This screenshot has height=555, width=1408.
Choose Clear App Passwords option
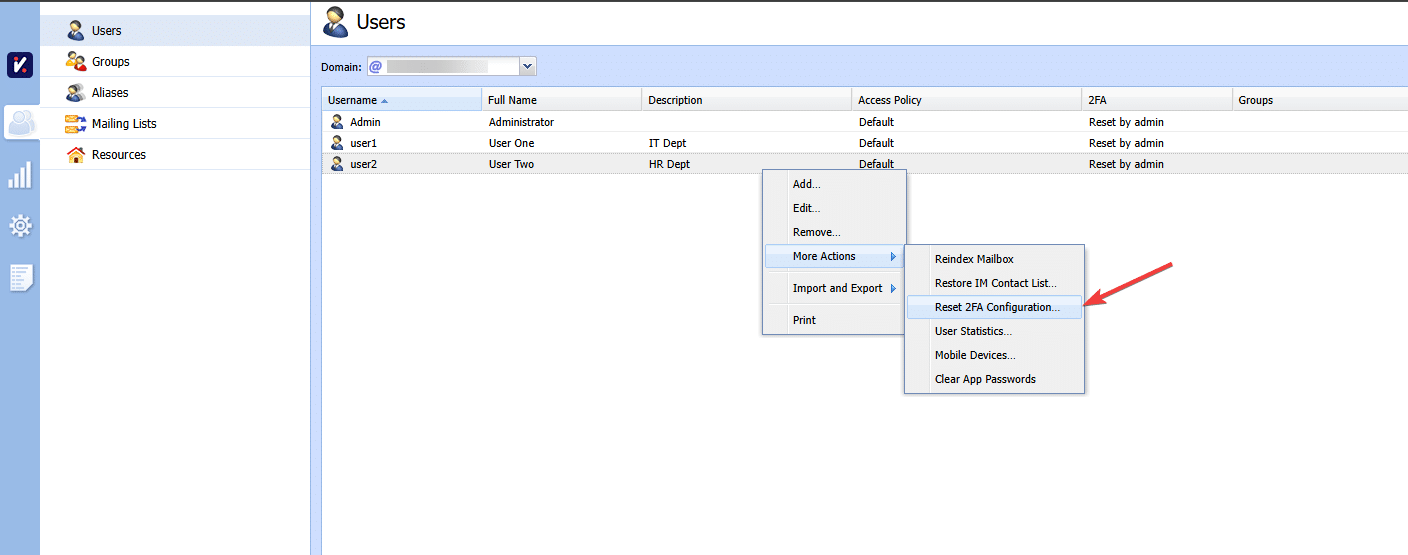984,380
